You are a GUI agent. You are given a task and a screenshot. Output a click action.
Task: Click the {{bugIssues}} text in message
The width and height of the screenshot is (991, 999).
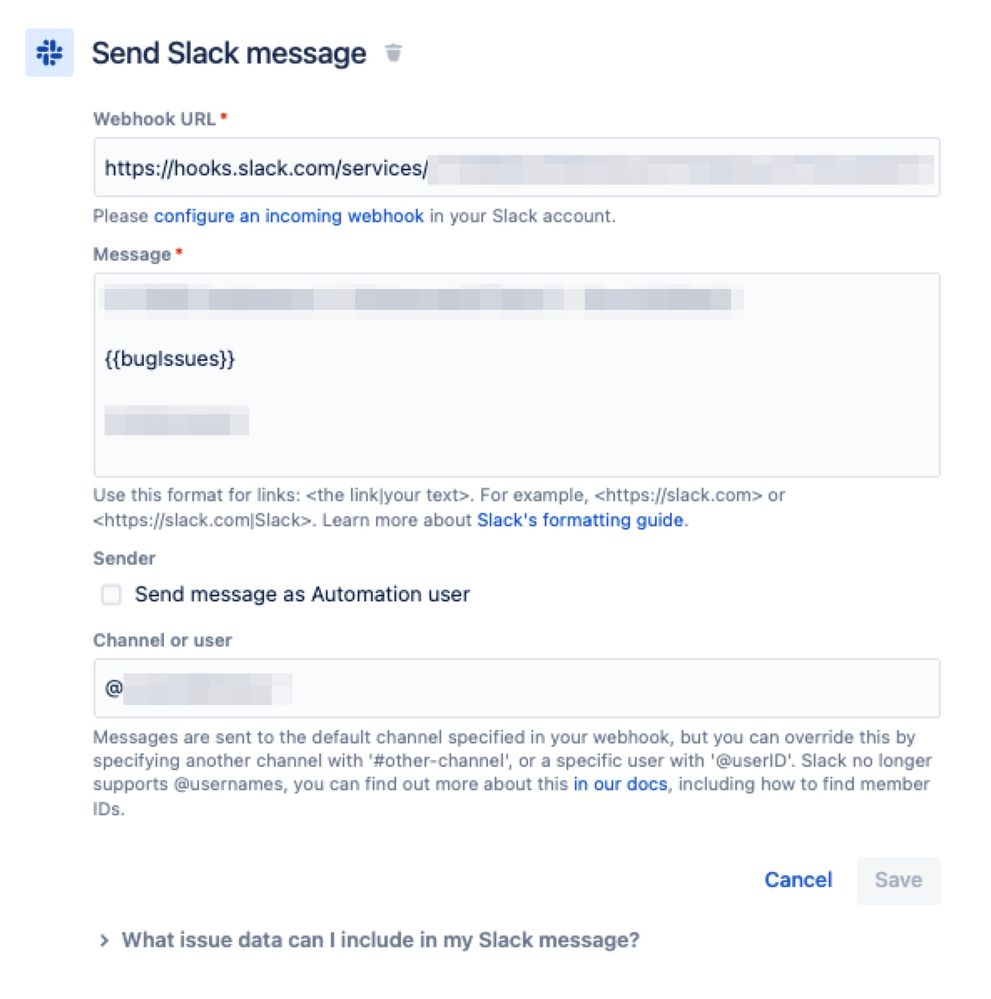click(x=170, y=359)
